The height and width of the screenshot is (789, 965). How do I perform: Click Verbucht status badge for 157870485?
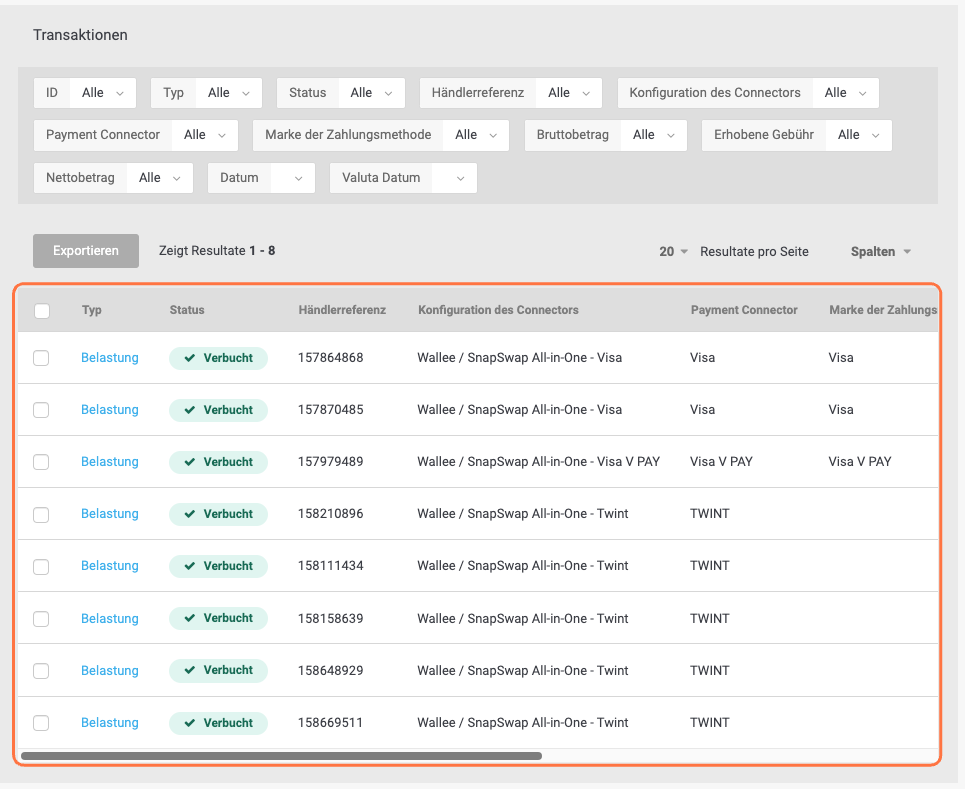[218, 410]
